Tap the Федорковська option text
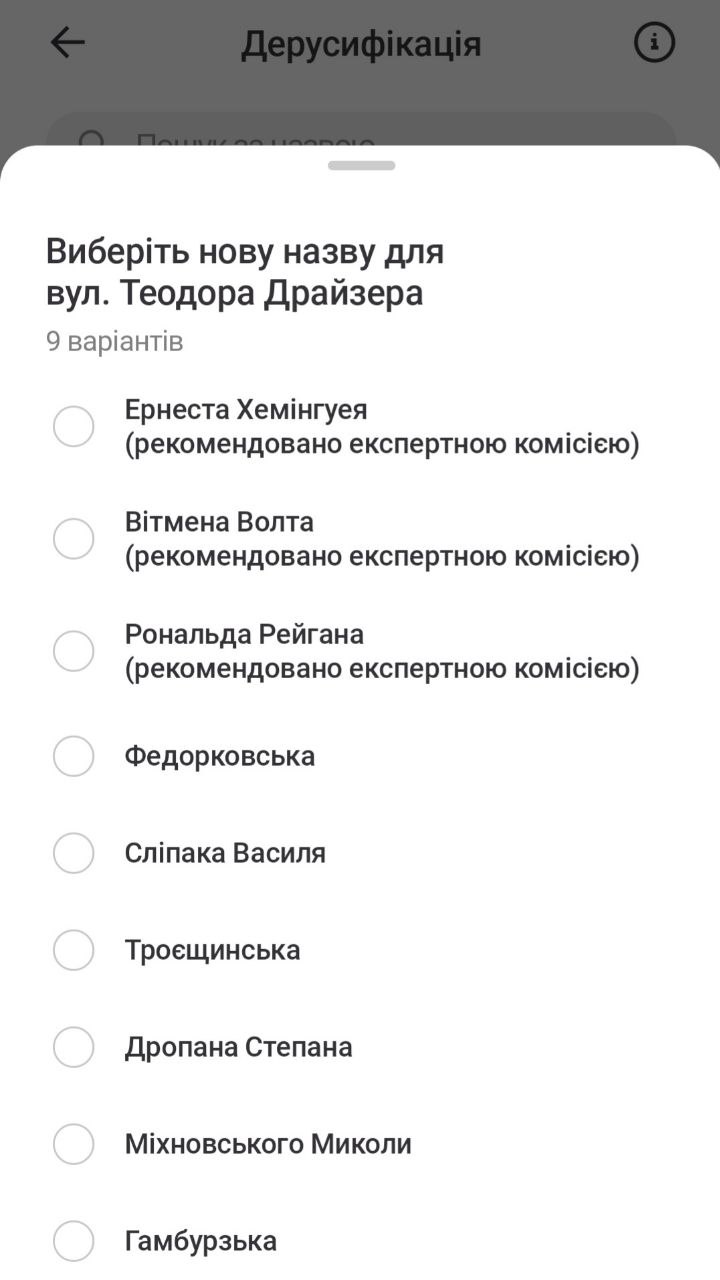 click(219, 756)
